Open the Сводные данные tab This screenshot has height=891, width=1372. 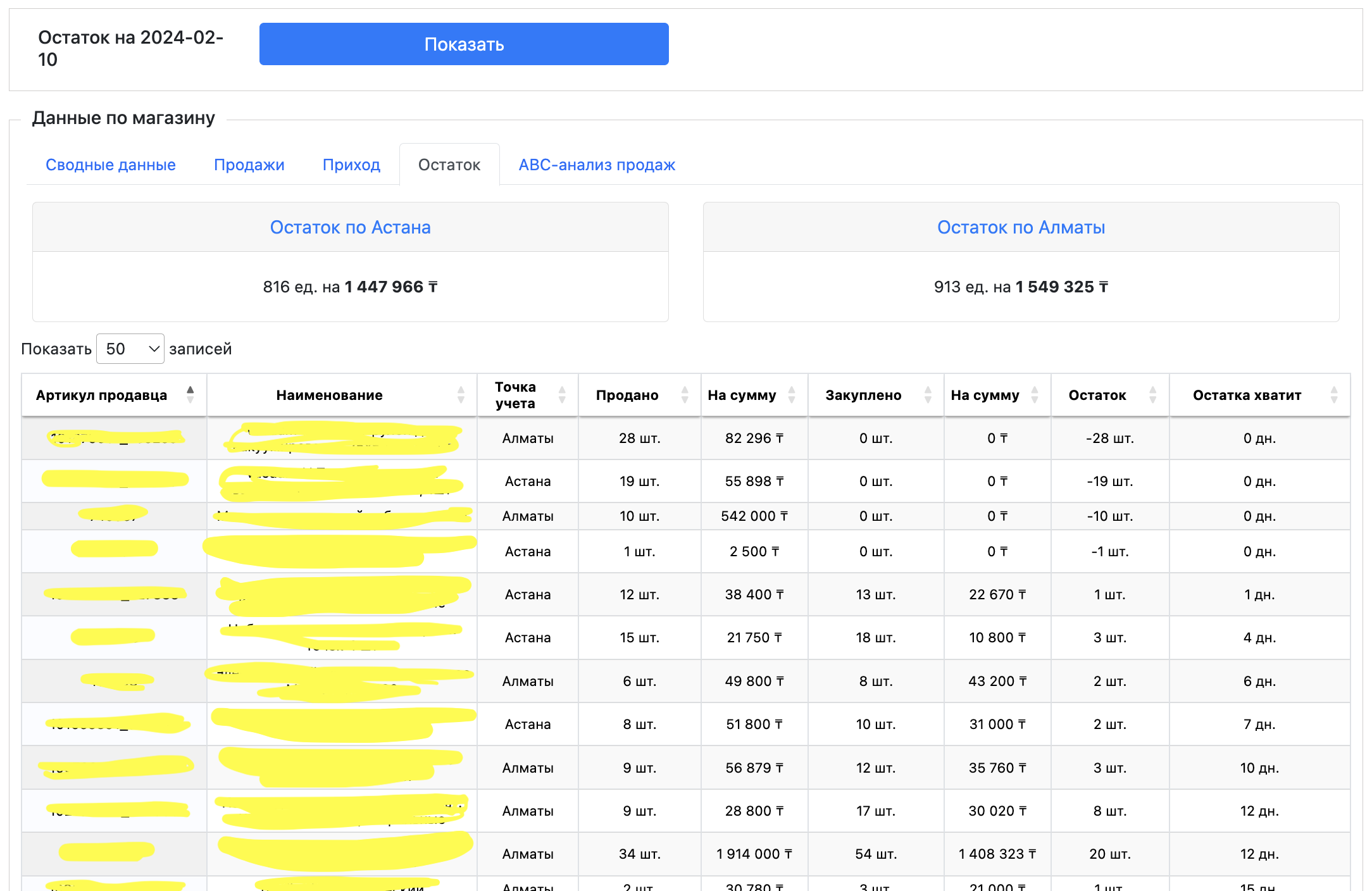(111, 165)
